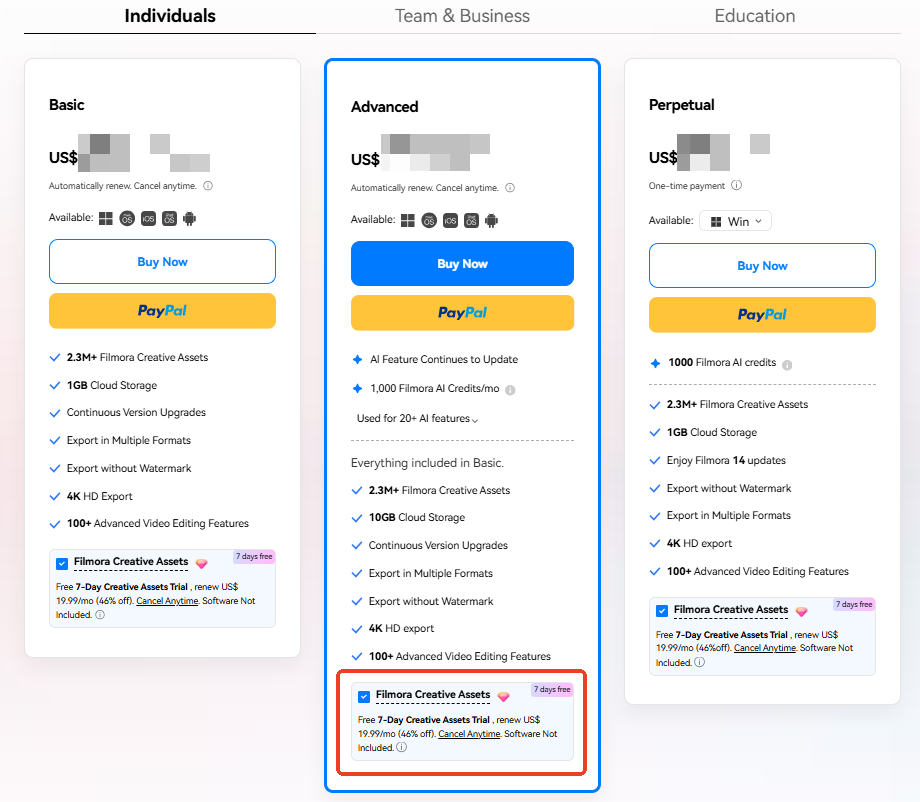The width and height of the screenshot is (920, 802).
Task: Click the macOS icon in the Basic plan
Action: [x=127, y=218]
